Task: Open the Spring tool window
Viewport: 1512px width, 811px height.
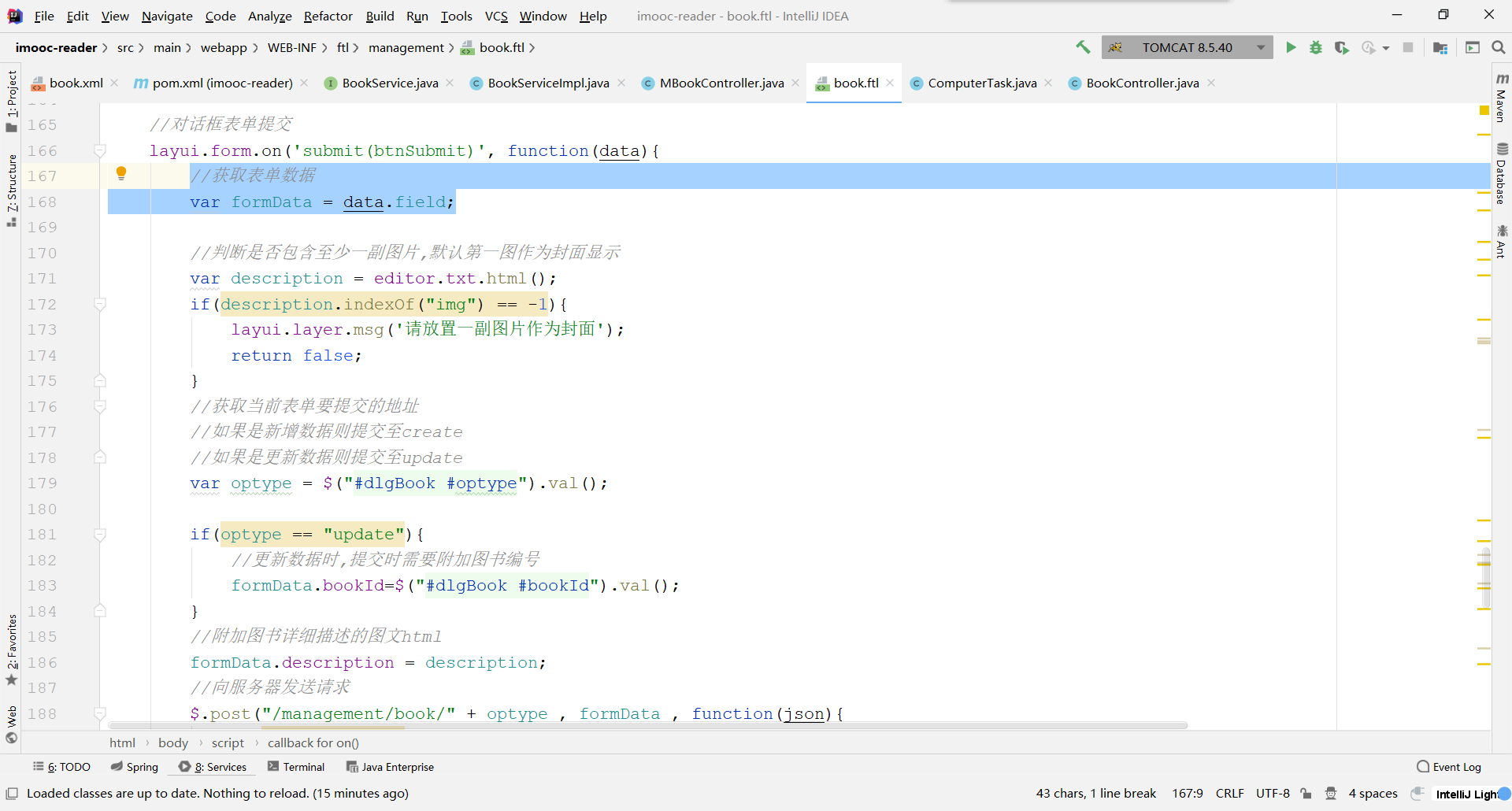Action: (135, 767)
